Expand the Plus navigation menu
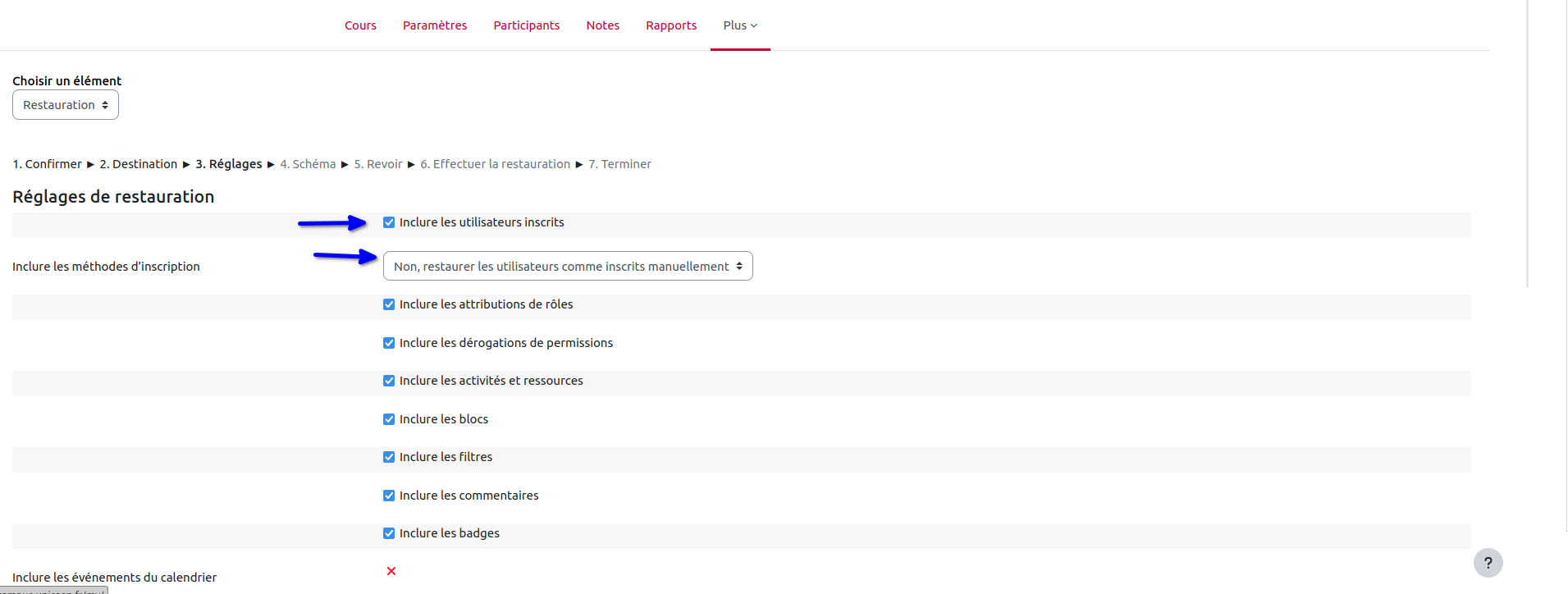This screenshot has height=594, width=1568. [739, 25]
